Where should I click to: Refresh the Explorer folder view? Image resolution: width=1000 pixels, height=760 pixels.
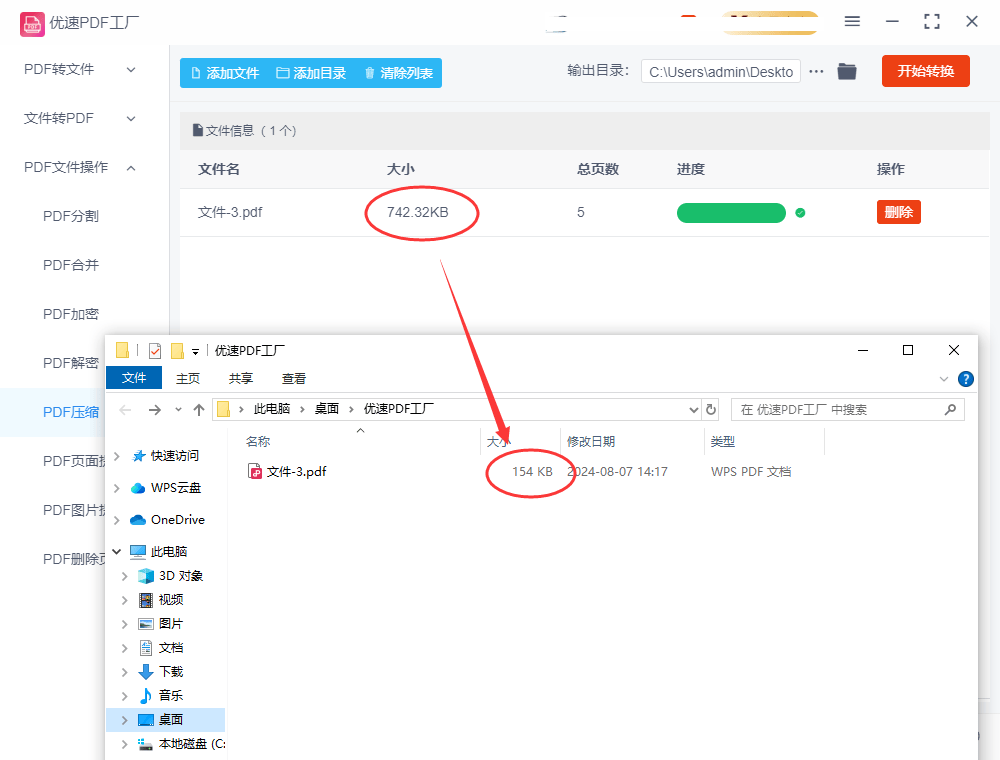click(x=711, y=409)
